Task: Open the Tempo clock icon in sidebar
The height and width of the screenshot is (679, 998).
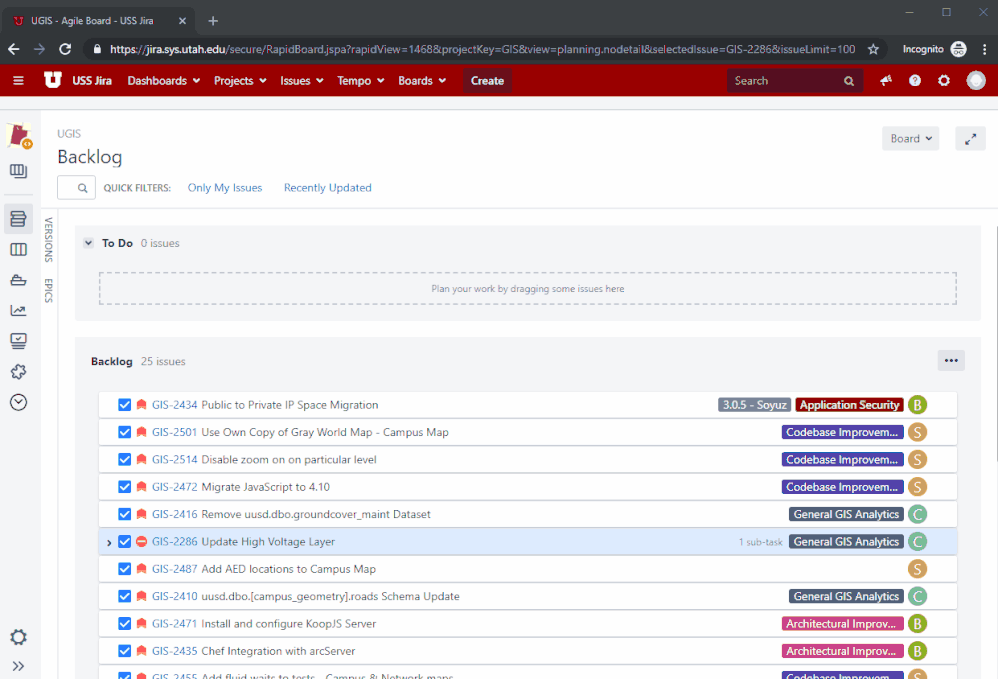Action: click(x=18, y=402)
